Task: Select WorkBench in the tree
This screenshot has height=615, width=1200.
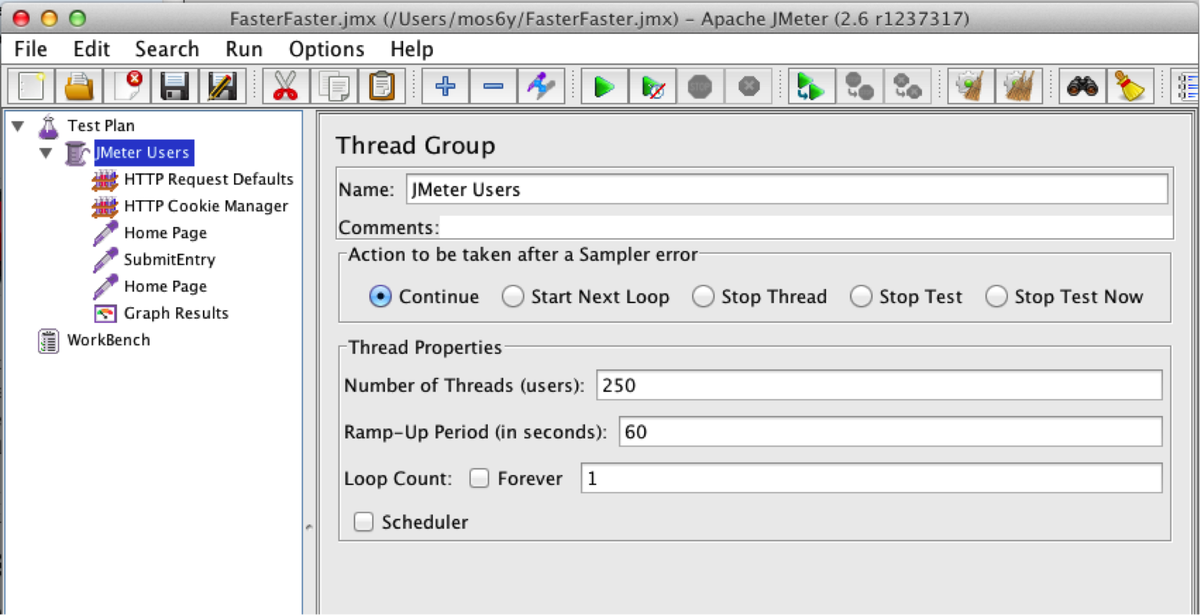Action: tap(108, 340)
